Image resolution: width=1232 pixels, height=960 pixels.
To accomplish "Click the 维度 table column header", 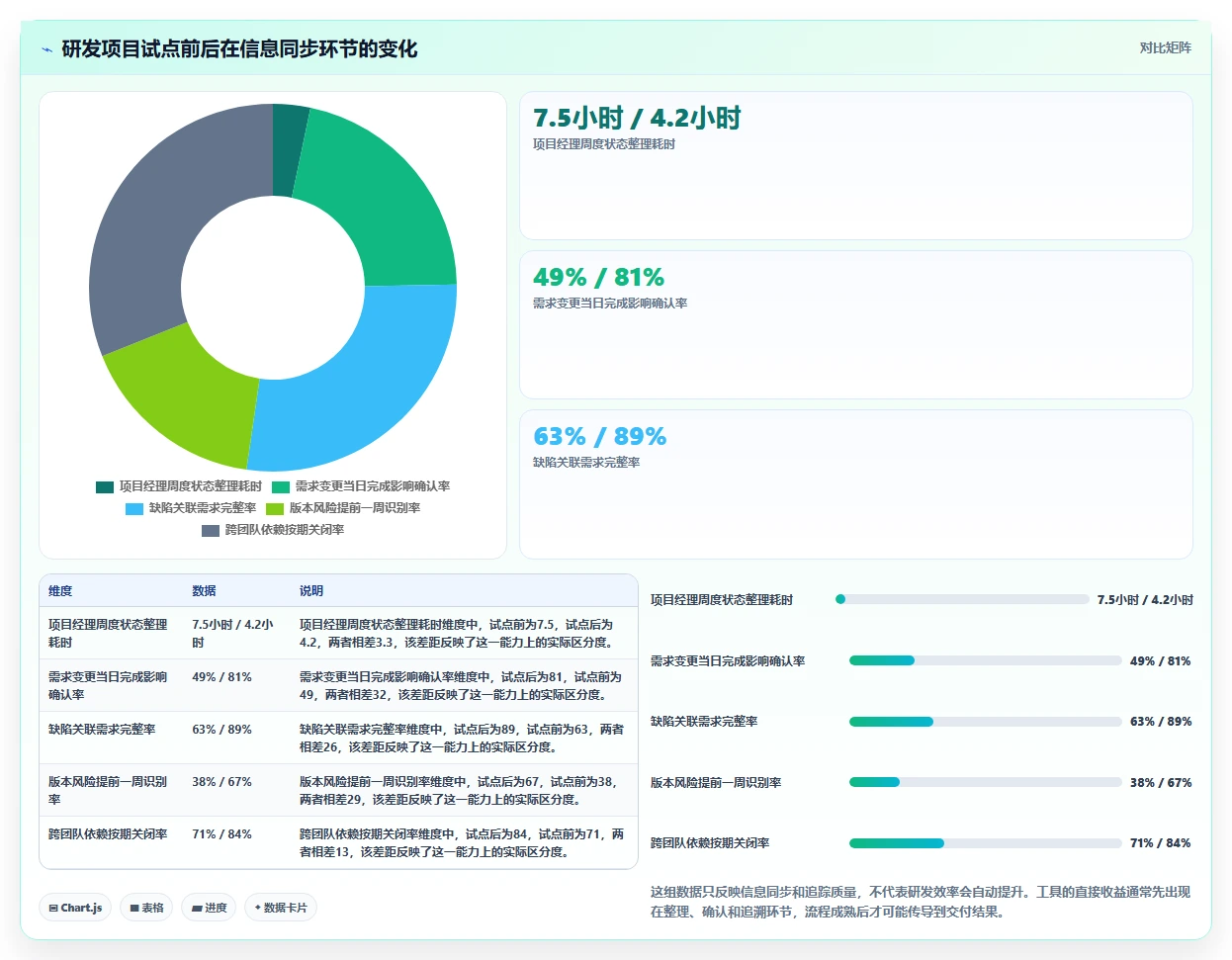I will [60, 591].
